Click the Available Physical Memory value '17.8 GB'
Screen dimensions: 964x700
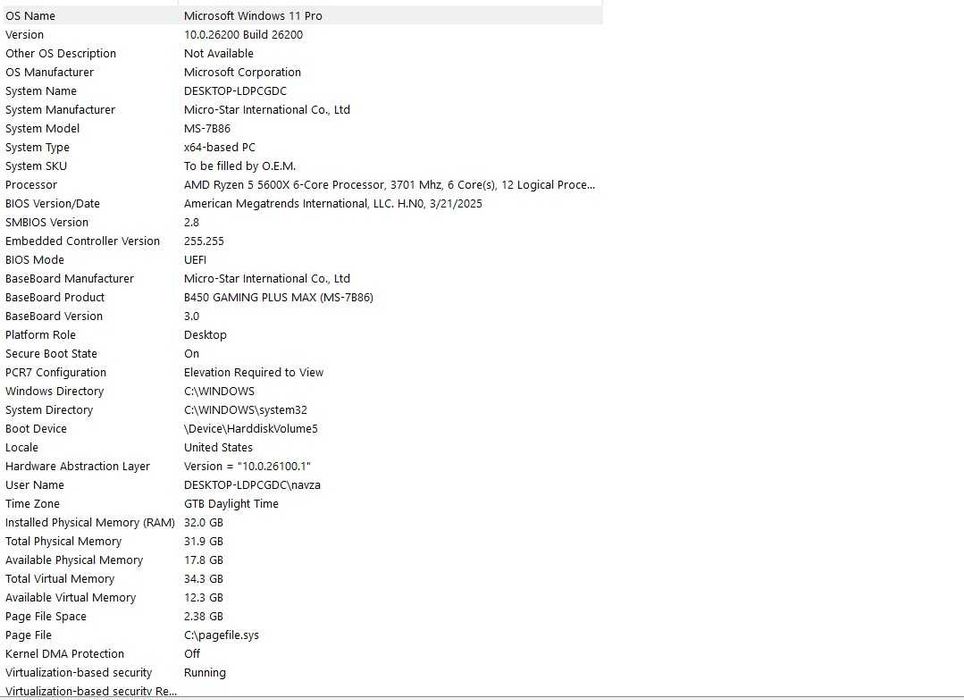[x=203, y=560]
